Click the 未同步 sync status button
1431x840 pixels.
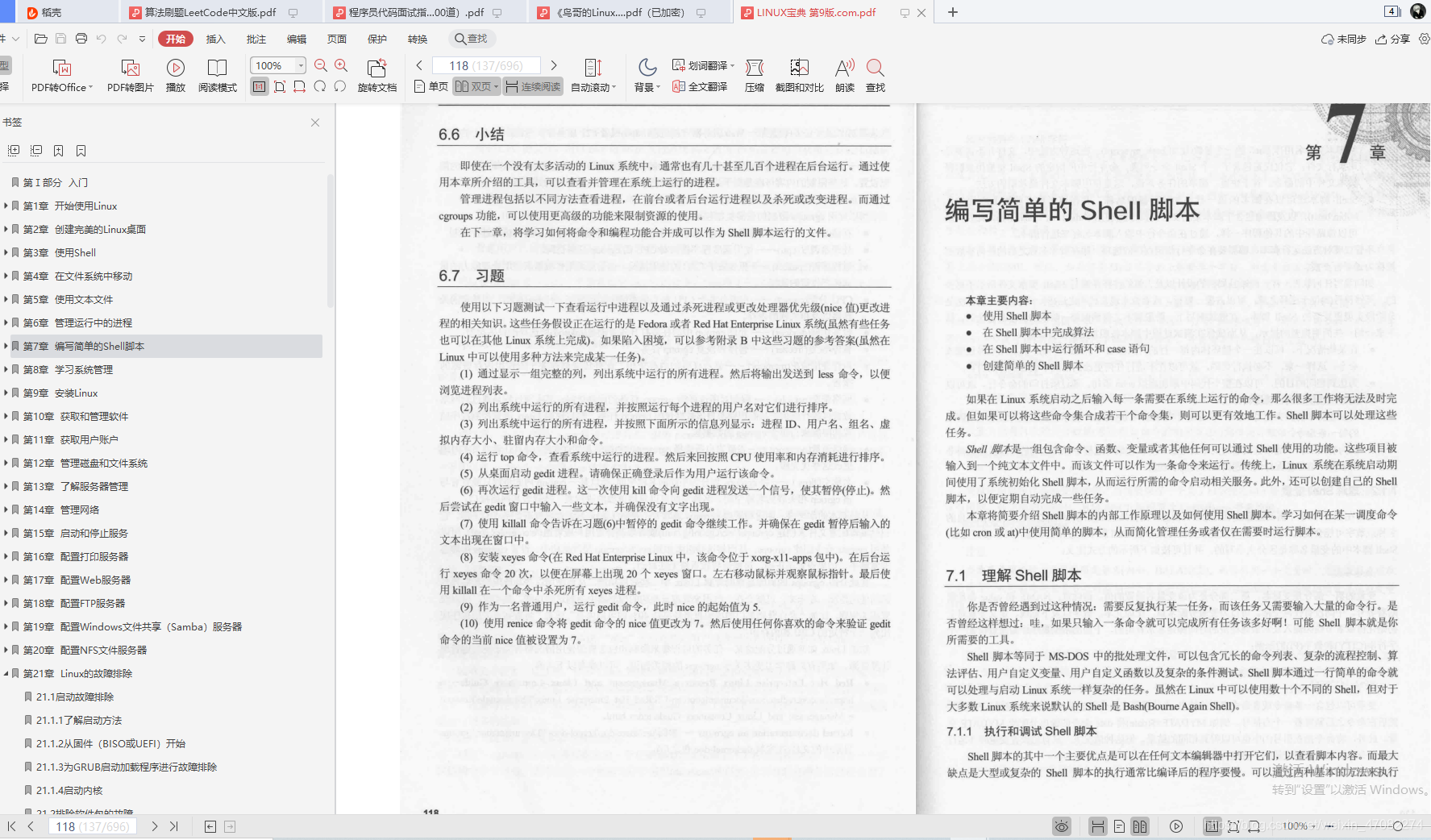[1344, 39]
